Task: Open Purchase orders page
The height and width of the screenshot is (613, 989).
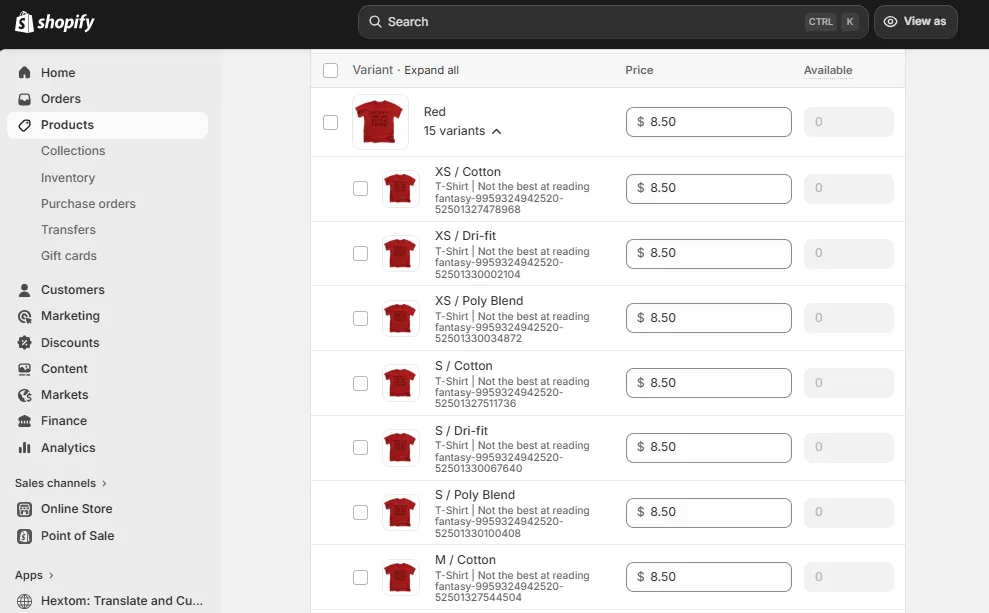Action: coord(88,204)
